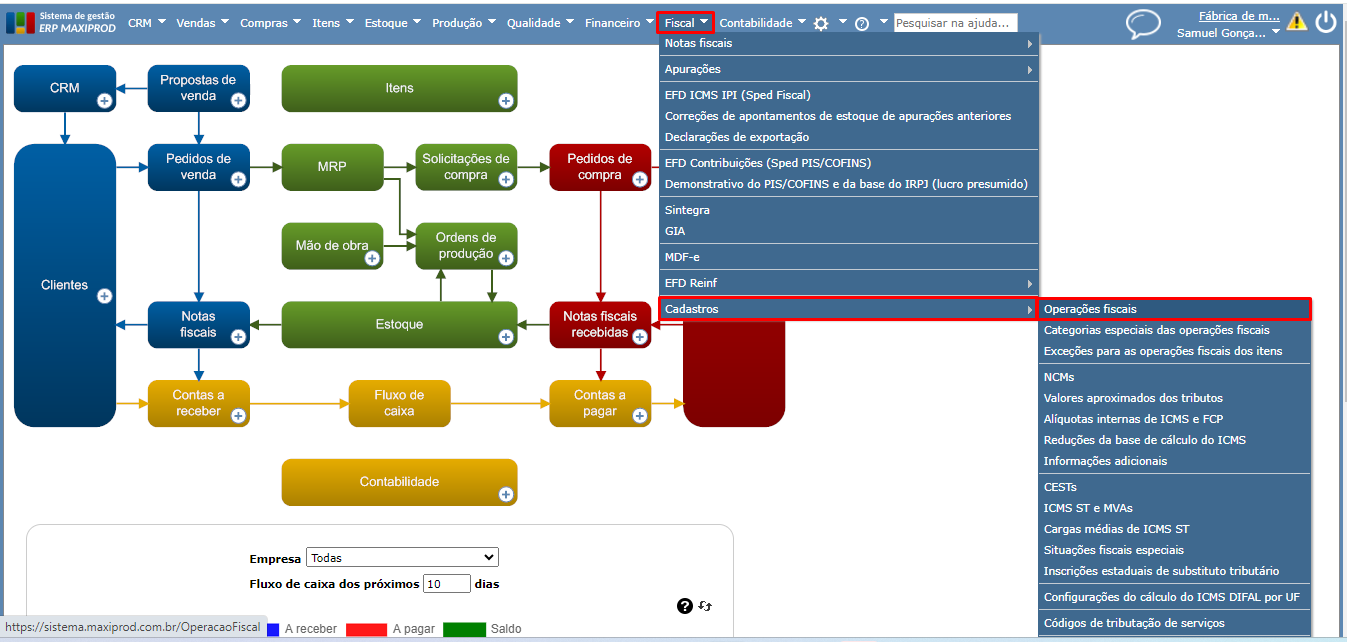Image resolution: width=1347 pixels, height=642 pixels.
Task: Click the black help circle near cash flow
Action: click(x=685, y=606)
